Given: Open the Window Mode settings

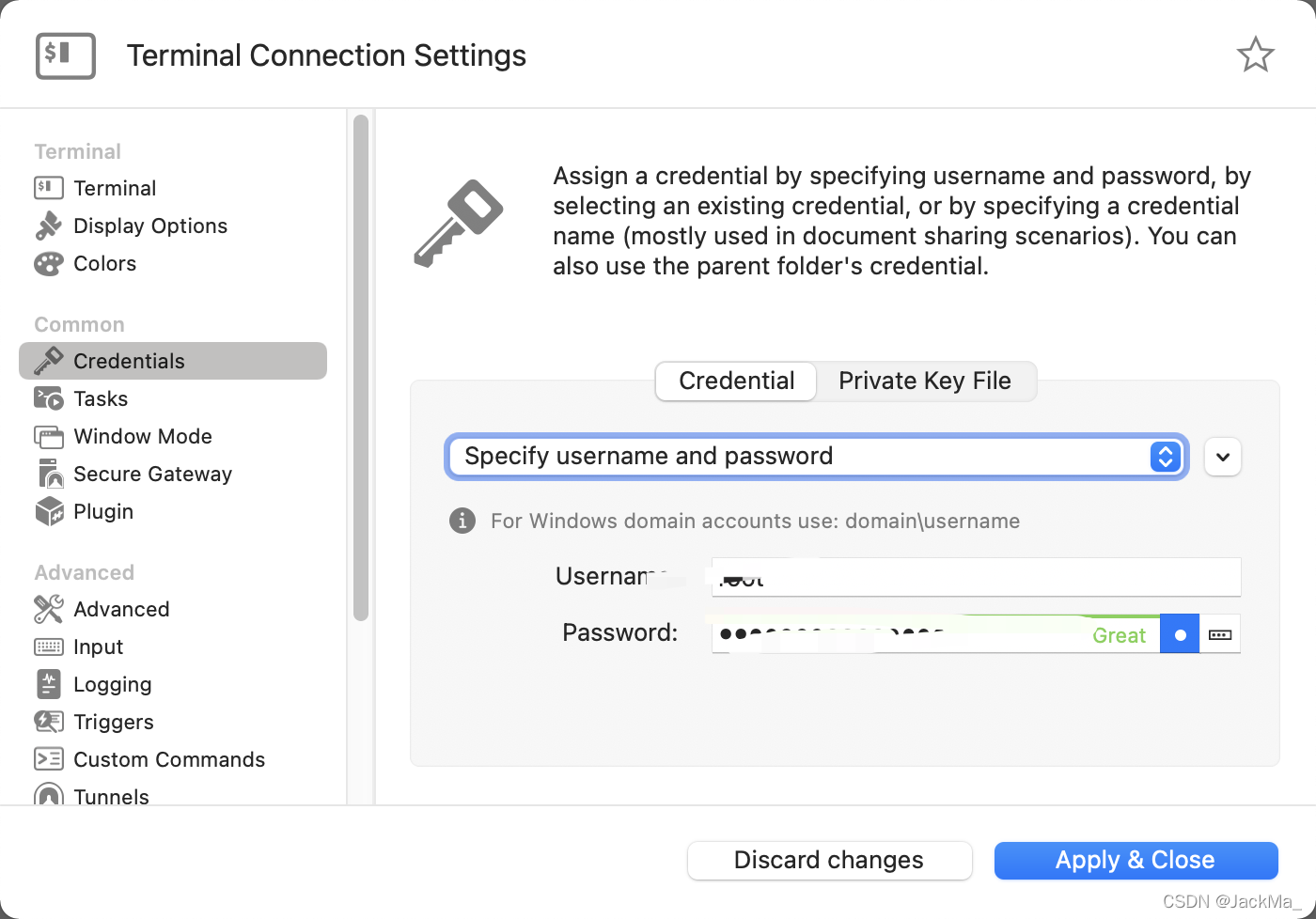Looking at the screenshot, I should (x=143, y=436).
